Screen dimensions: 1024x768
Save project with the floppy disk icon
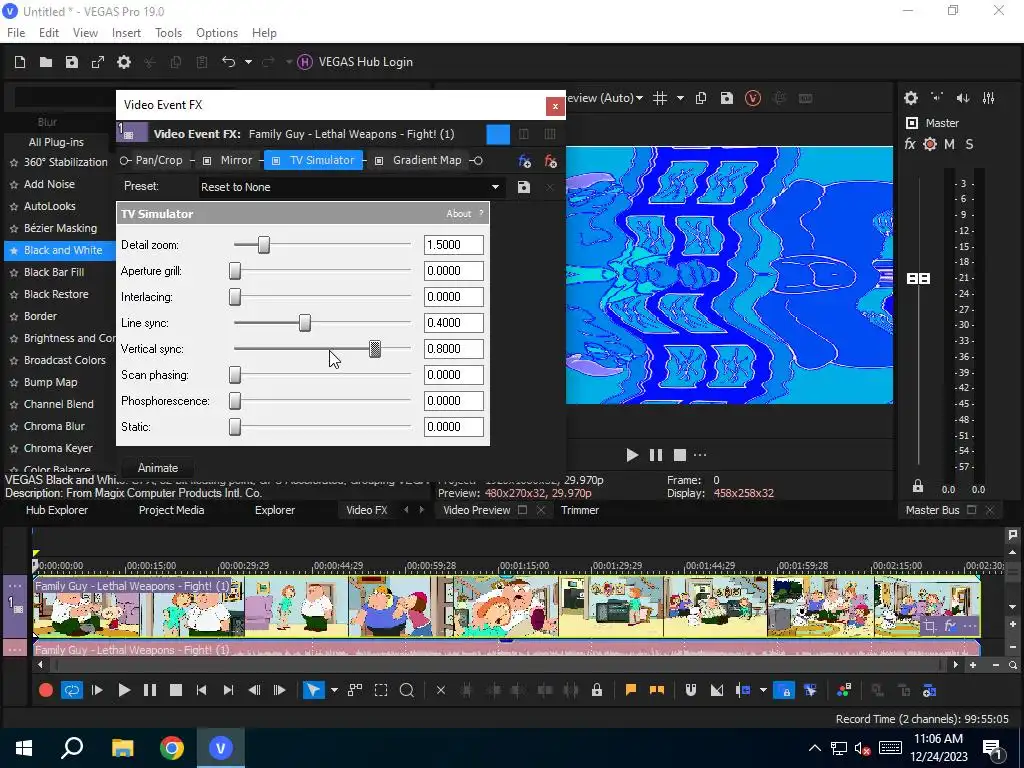pyautogui.click(x=72, y=62)
